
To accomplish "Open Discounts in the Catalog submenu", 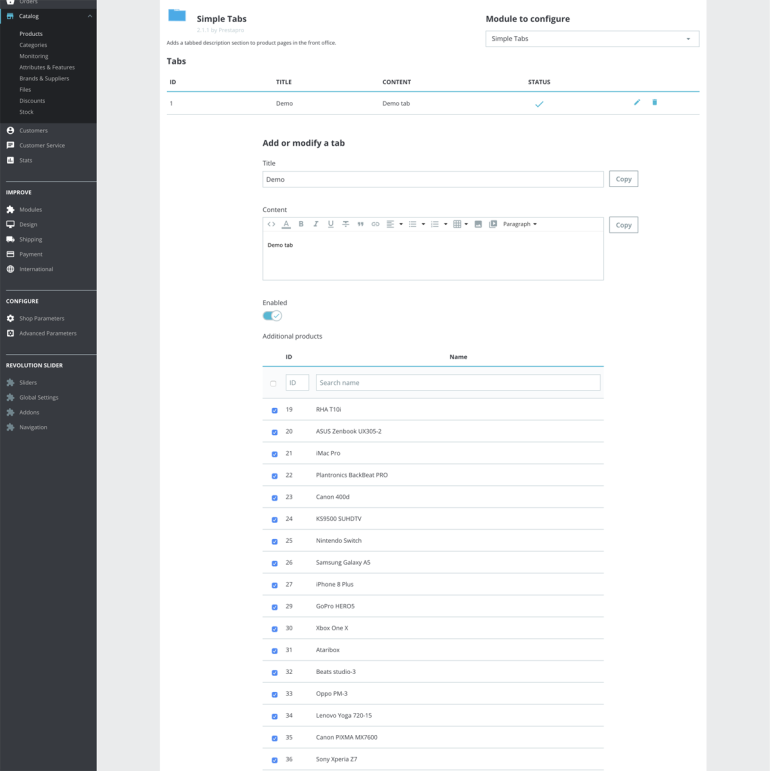I will pyautogui.click(x=32, y=101).
